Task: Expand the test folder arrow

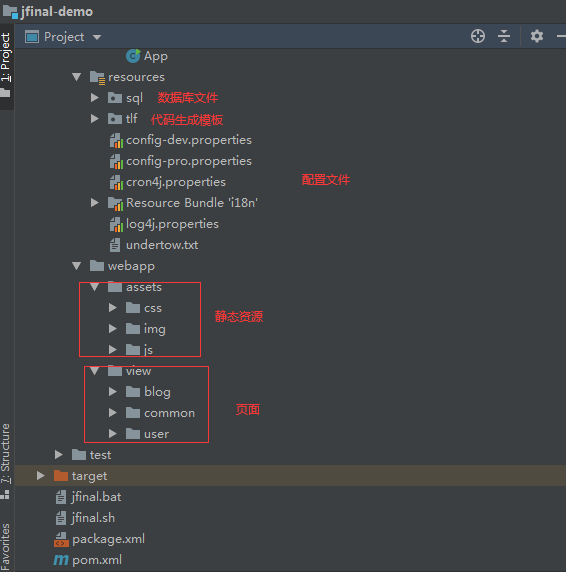Action: pos(58,455)
